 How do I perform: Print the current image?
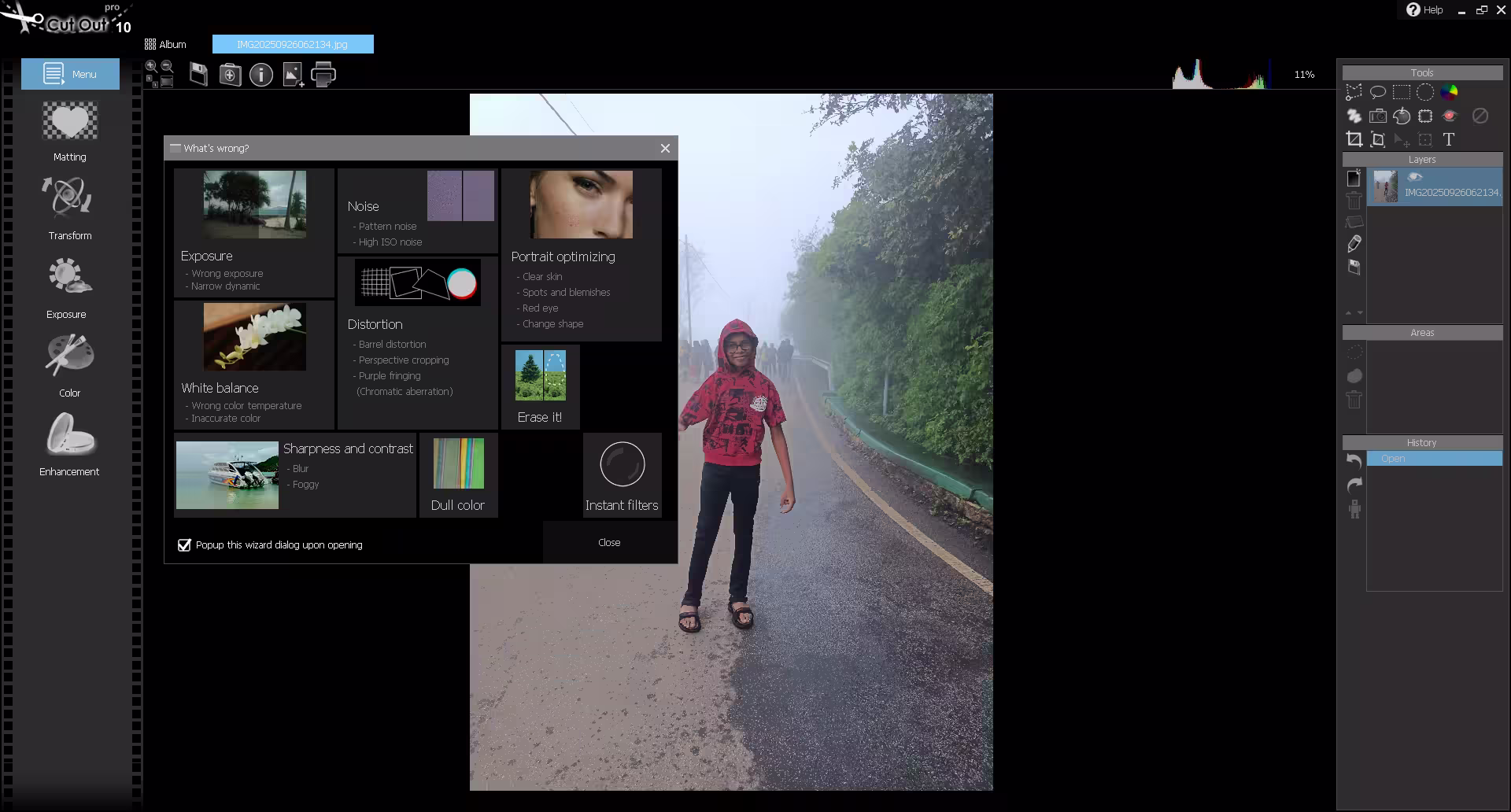click(323, 75)
